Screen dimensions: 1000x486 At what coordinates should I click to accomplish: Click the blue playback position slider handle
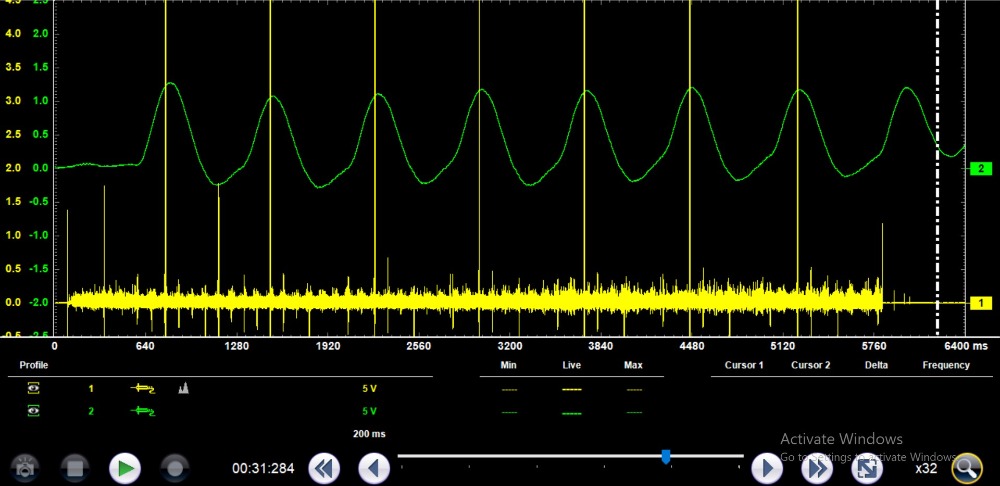point(666,457)
